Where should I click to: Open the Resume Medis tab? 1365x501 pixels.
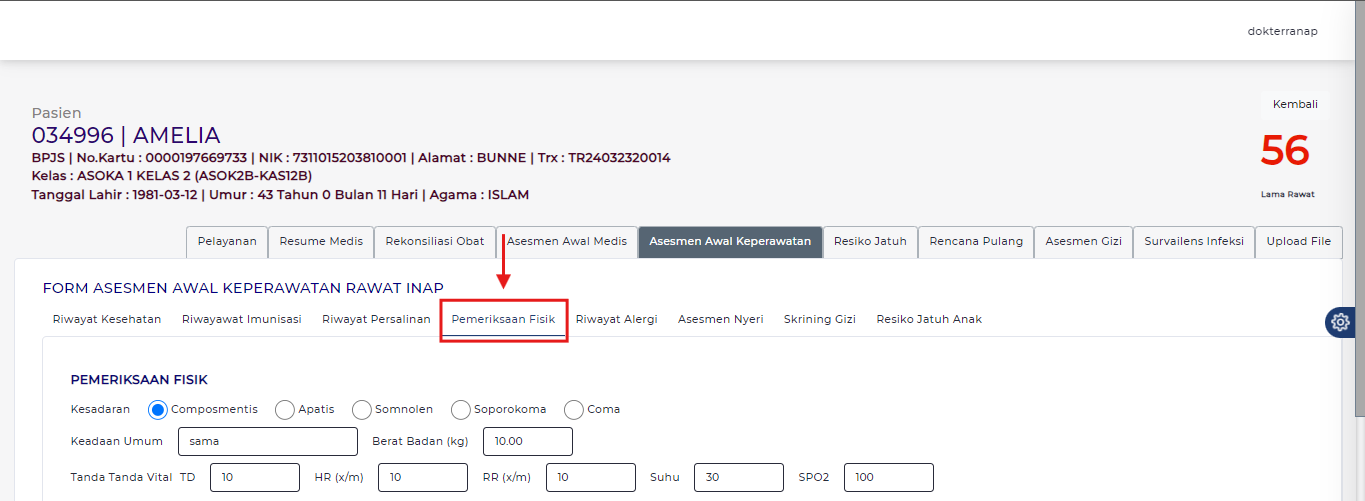tap(321, 242)
